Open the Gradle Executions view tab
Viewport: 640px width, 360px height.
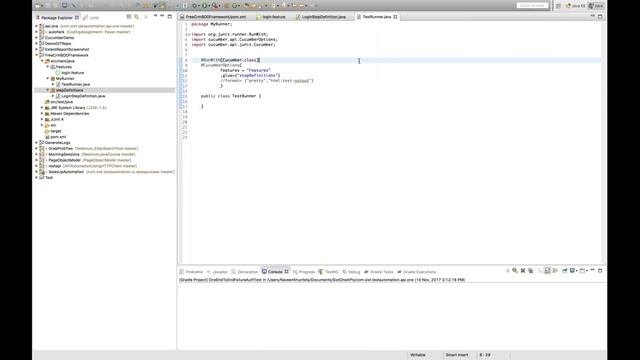coord(417,272)
